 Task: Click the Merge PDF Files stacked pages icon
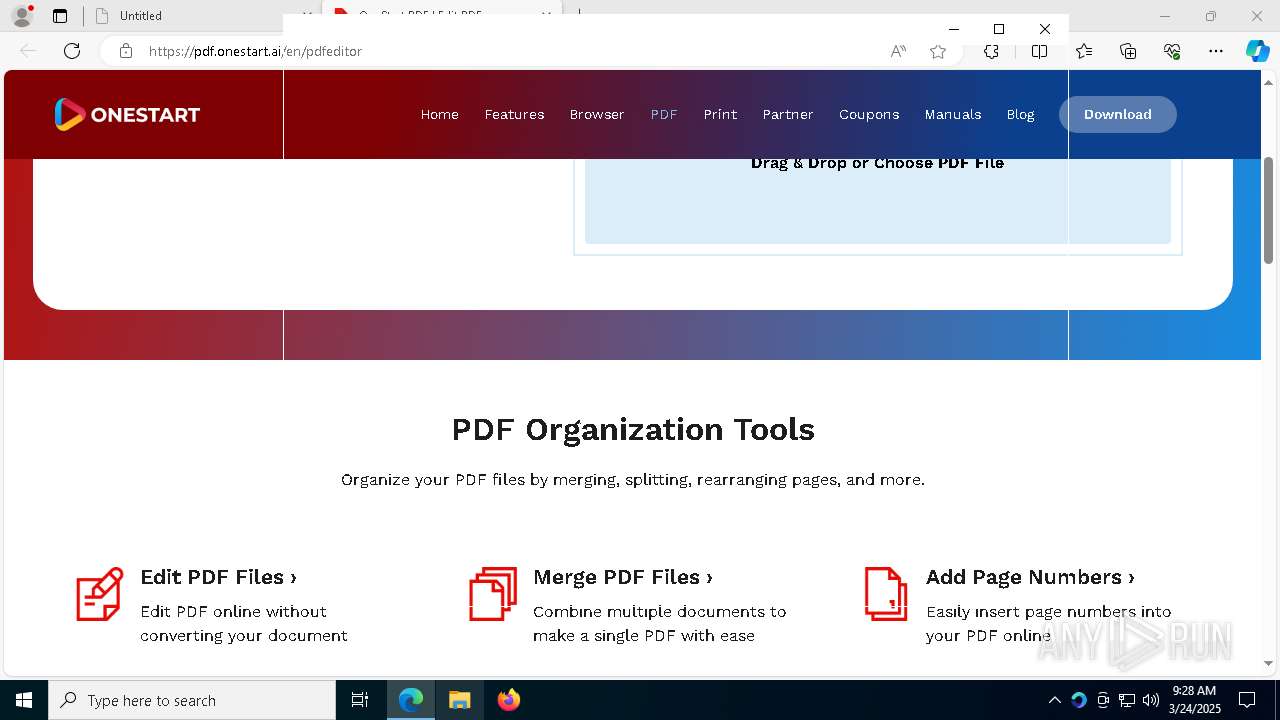[x=493, y=594]
